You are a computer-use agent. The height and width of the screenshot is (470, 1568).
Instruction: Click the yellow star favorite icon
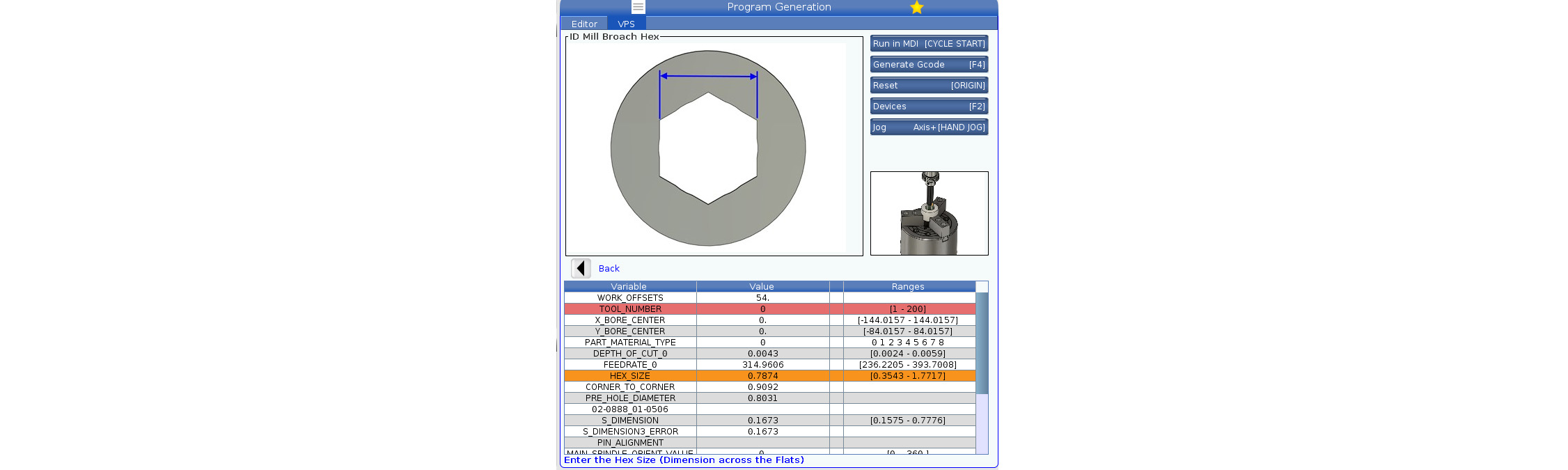tap(916, 7)
